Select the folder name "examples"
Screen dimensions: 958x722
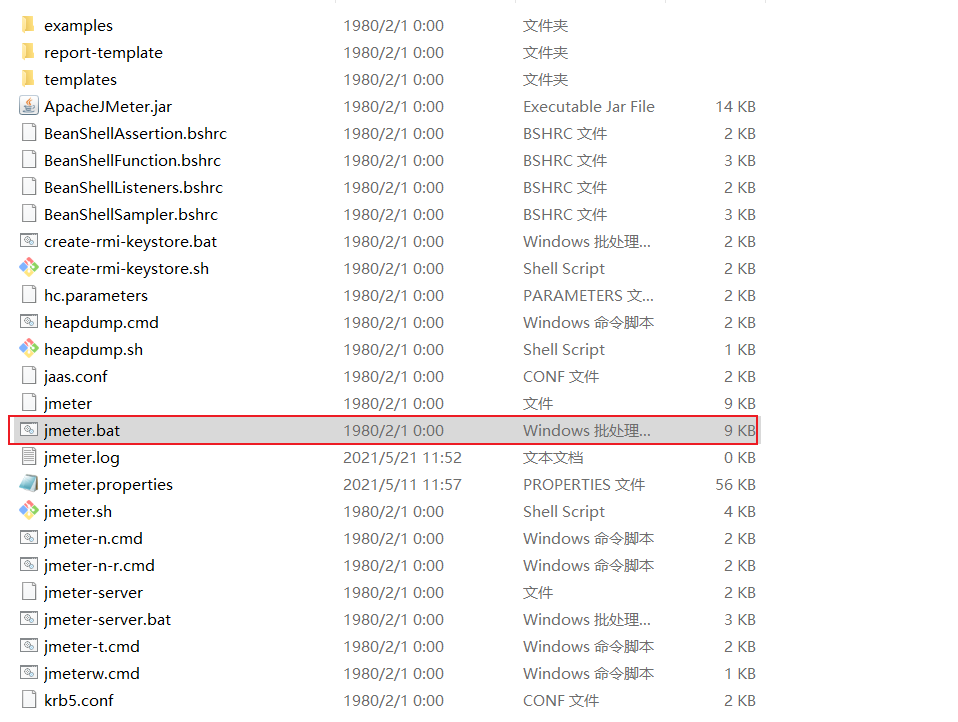78,26
